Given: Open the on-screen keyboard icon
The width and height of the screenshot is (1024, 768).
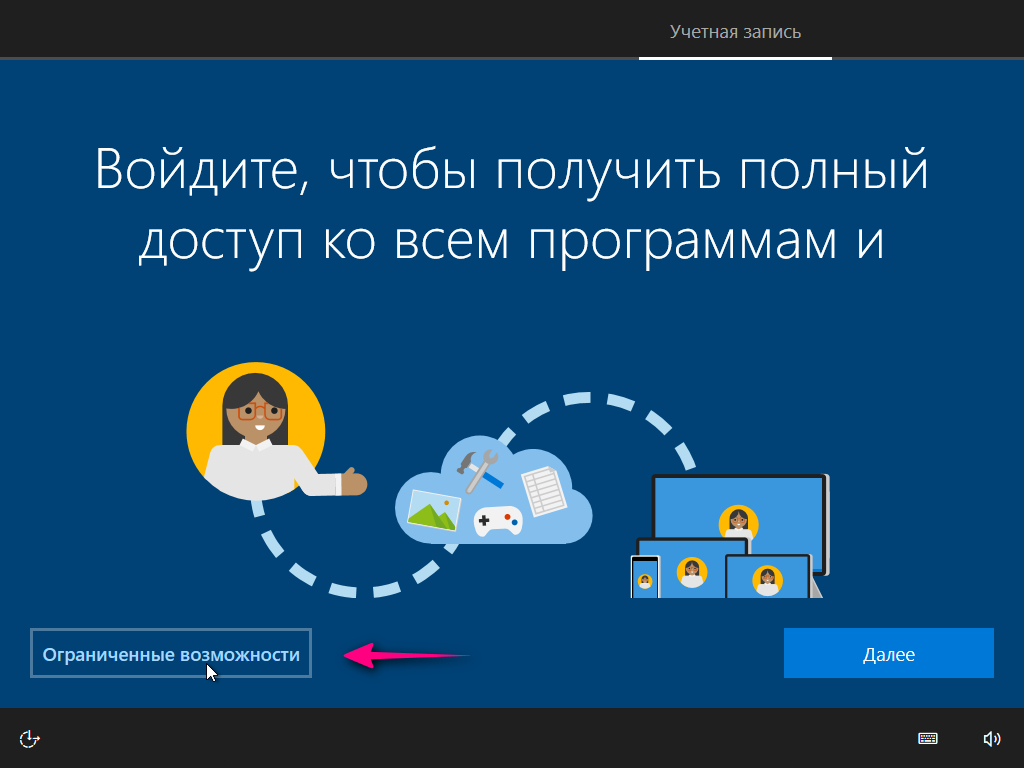Looking at the screenshot, I should point(928,739).
